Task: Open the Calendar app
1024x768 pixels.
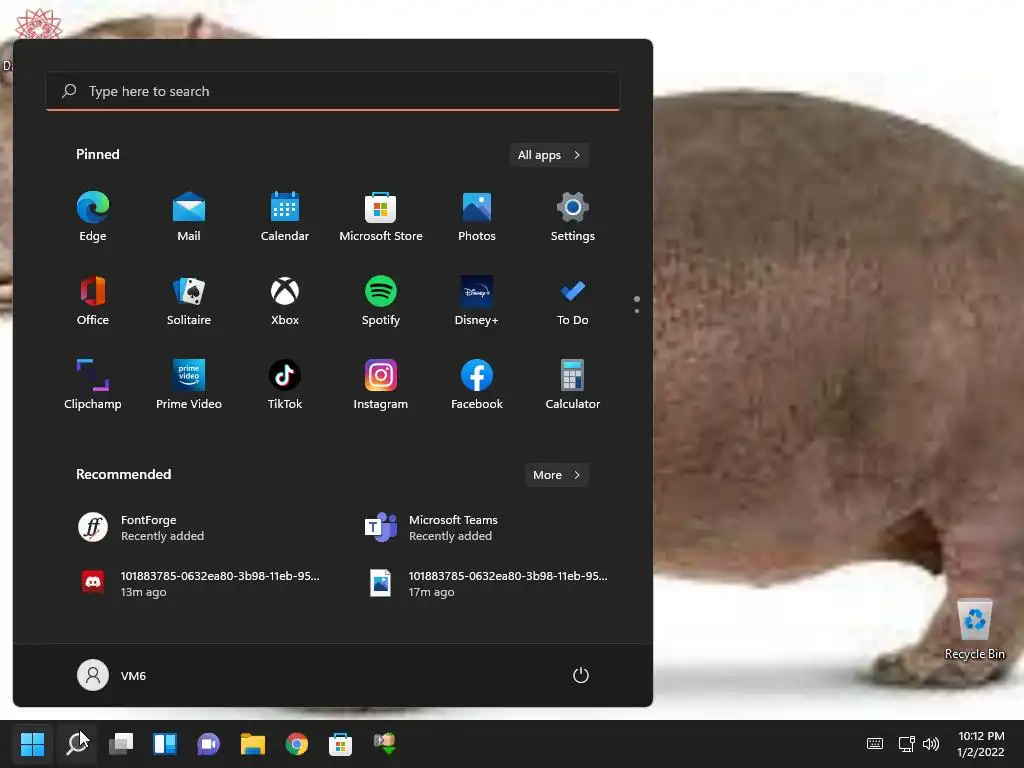Action: tap(285, 217)
